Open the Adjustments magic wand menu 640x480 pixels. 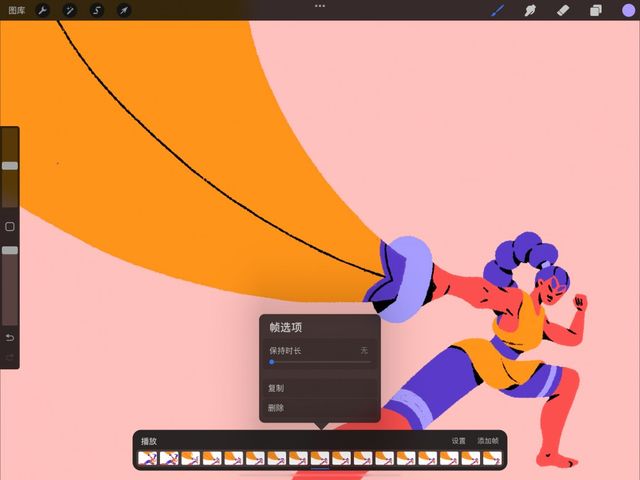coord(69,10)
